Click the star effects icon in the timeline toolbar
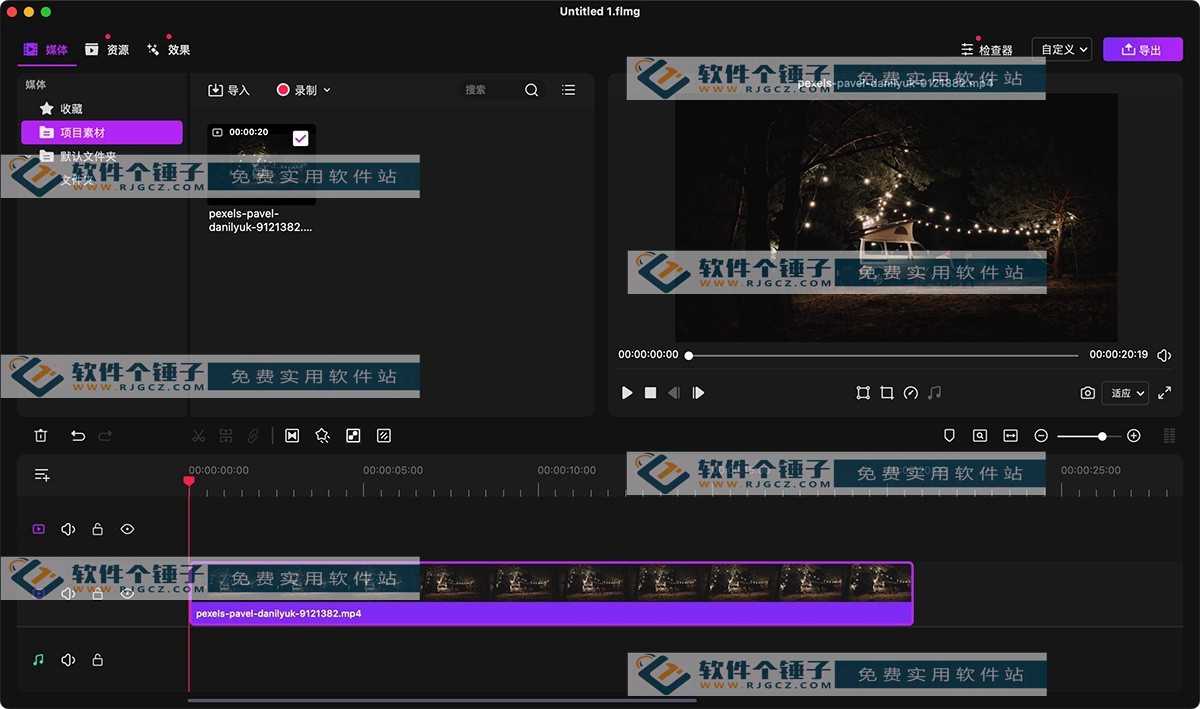Viewport: 1200px width, 709px height. tap(322, 436)
